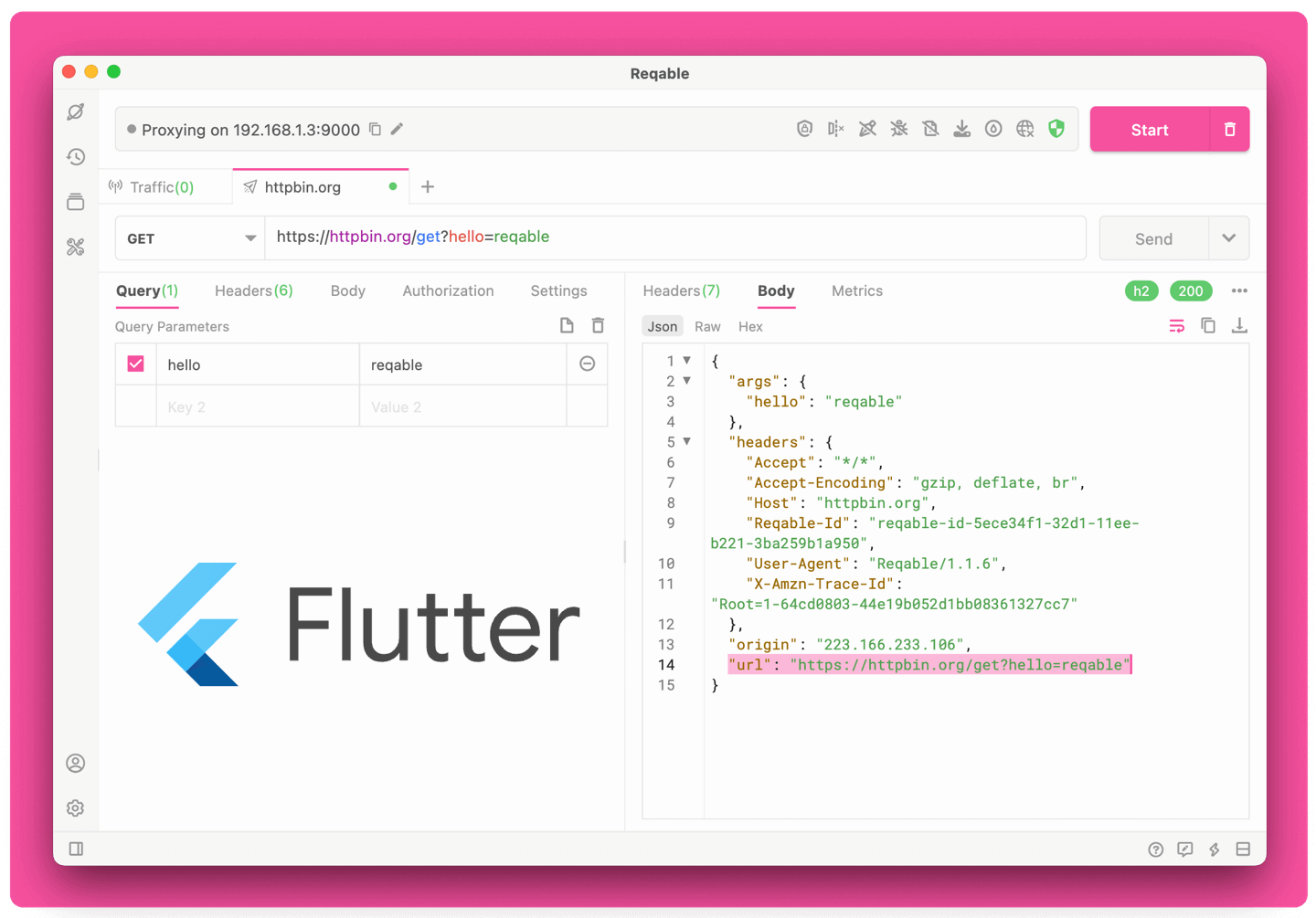Open the response Metrics tab
The image size is (1316, 918).
857,291
